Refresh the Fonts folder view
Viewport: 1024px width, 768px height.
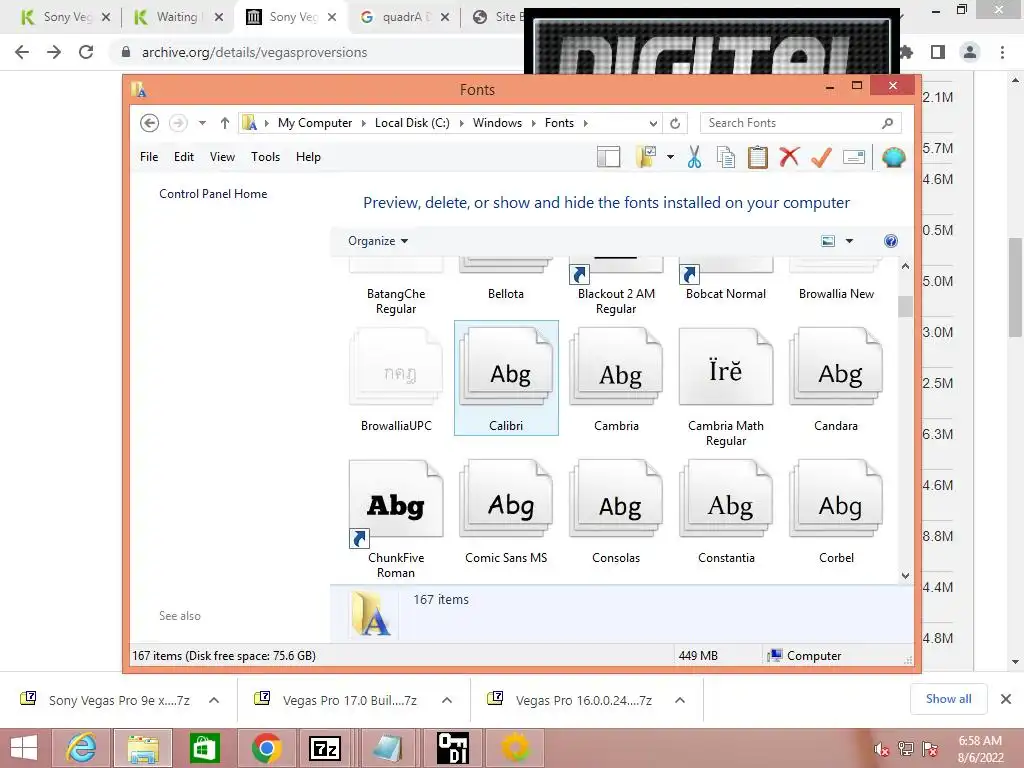675,123
